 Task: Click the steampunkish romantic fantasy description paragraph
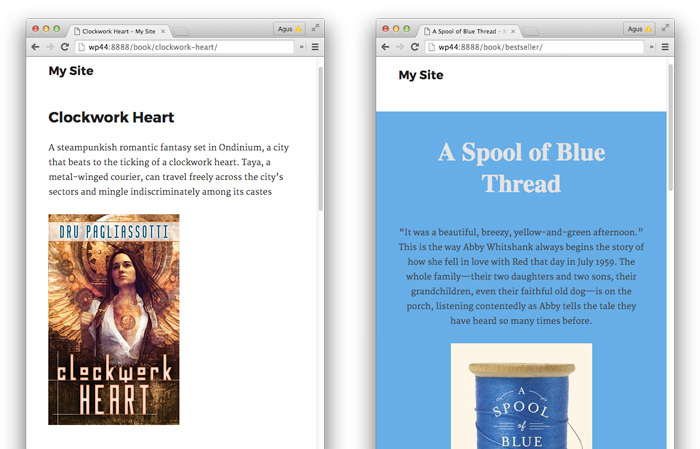tap(169, 170)
